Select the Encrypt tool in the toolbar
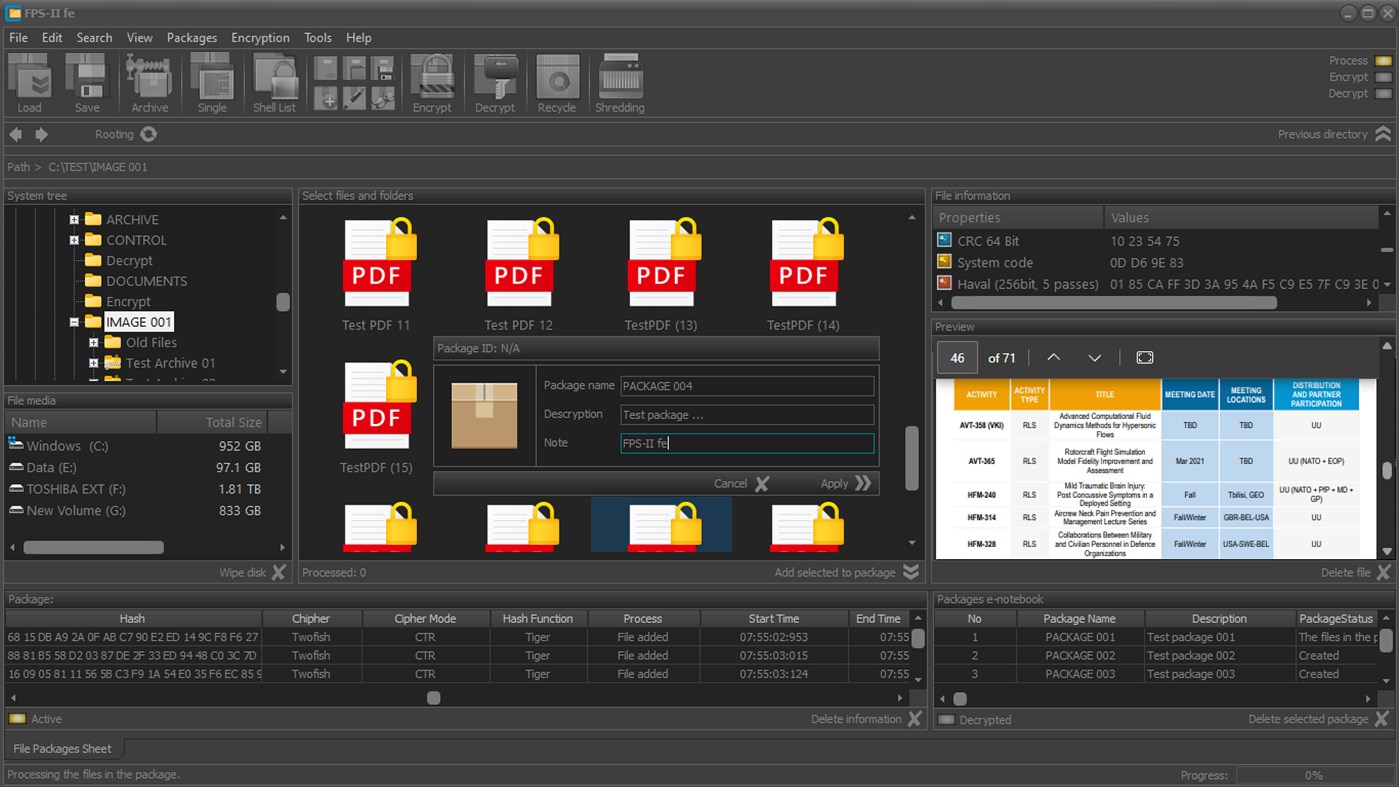The height and width of the screenshot is (787, 1399). [432, 80]
